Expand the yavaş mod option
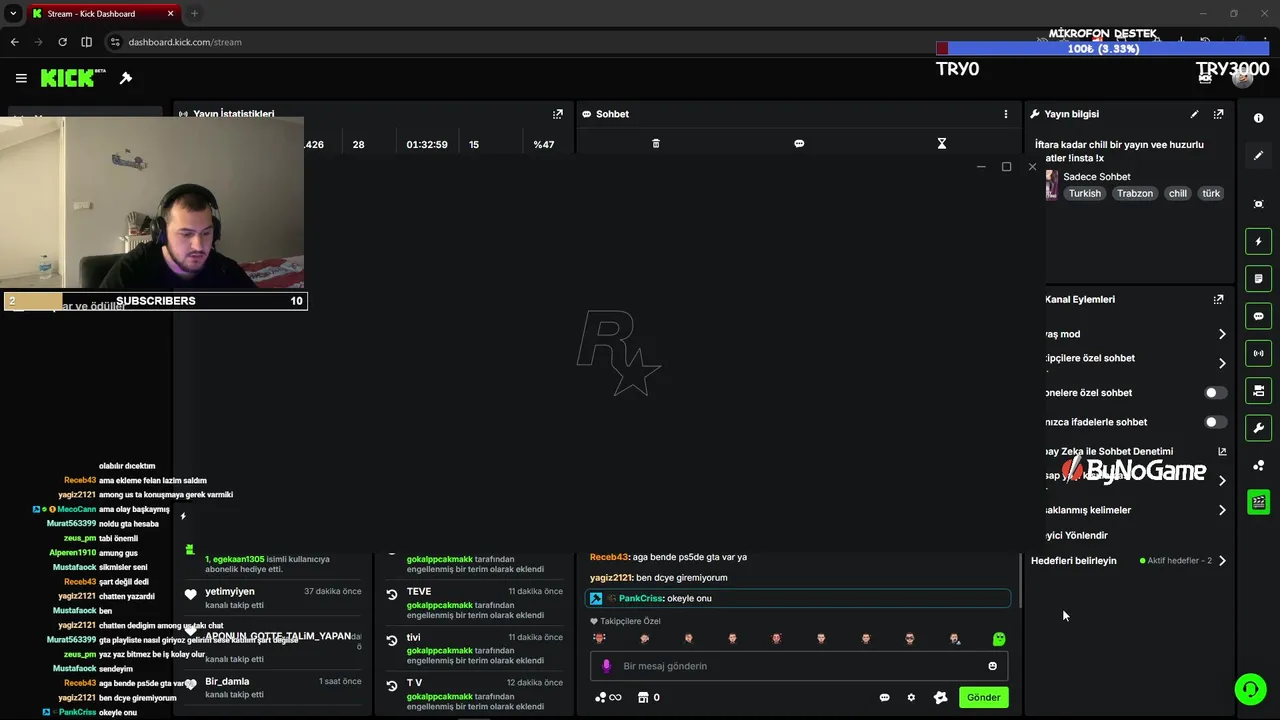Viewport: 1280px width, 720px height. click(1222, 334)
